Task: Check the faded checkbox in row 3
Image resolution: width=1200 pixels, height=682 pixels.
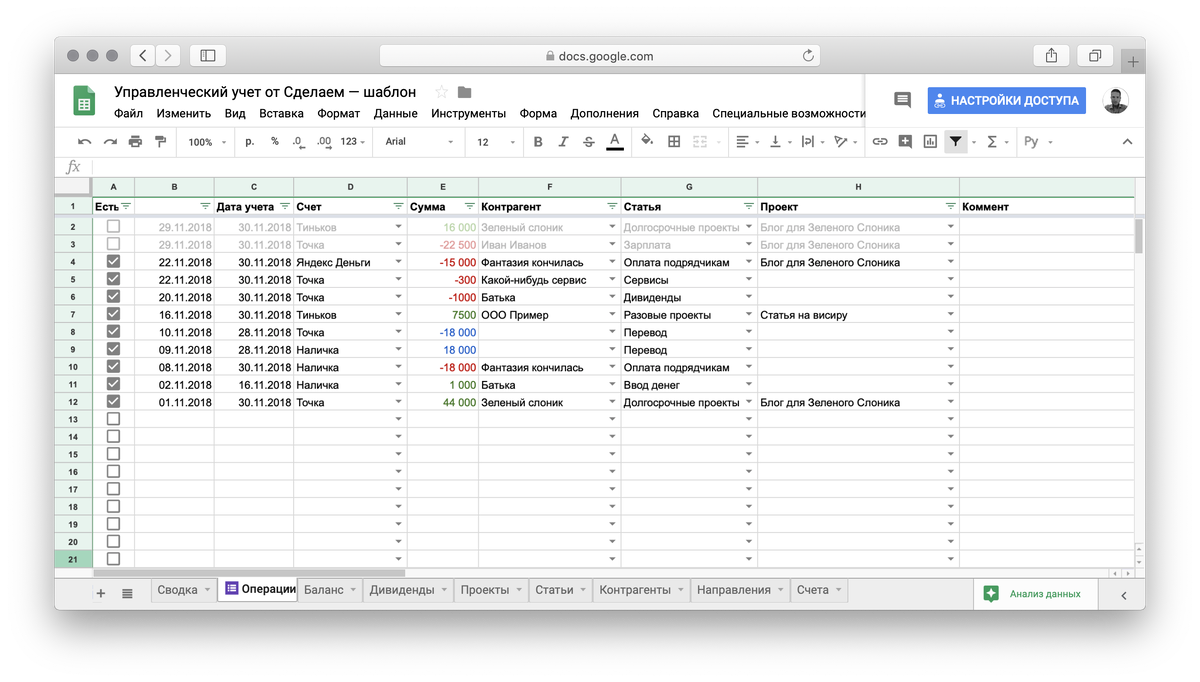Action: tap(113, 244)
